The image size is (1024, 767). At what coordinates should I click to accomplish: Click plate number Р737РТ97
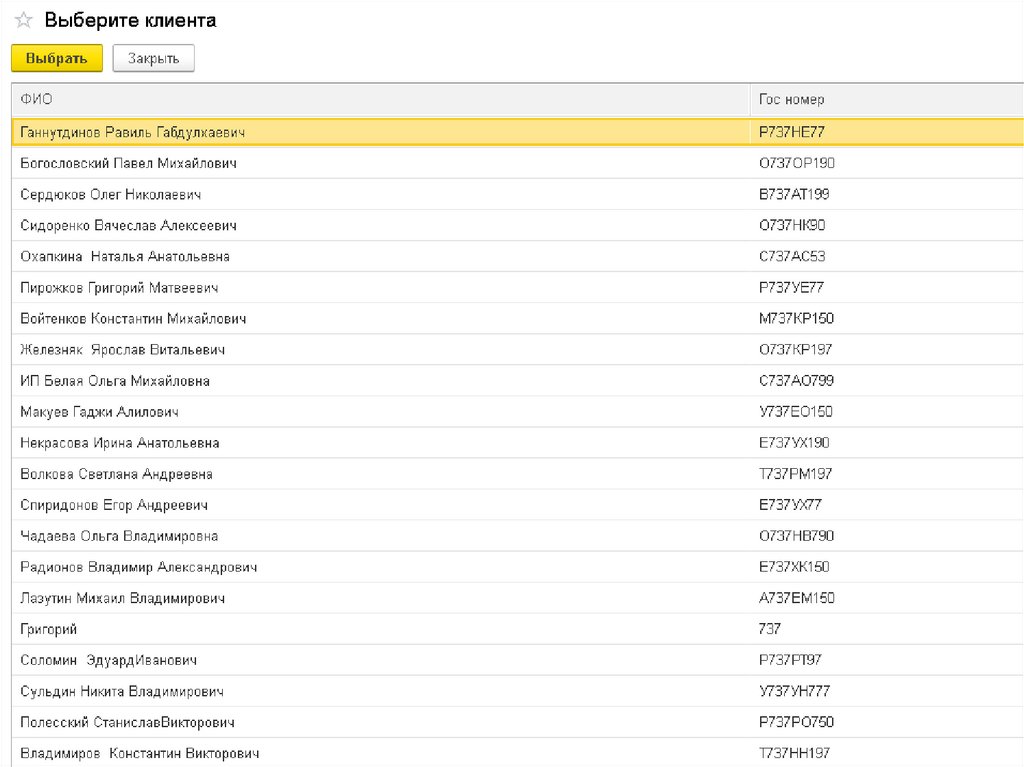[x=791, y=660]
